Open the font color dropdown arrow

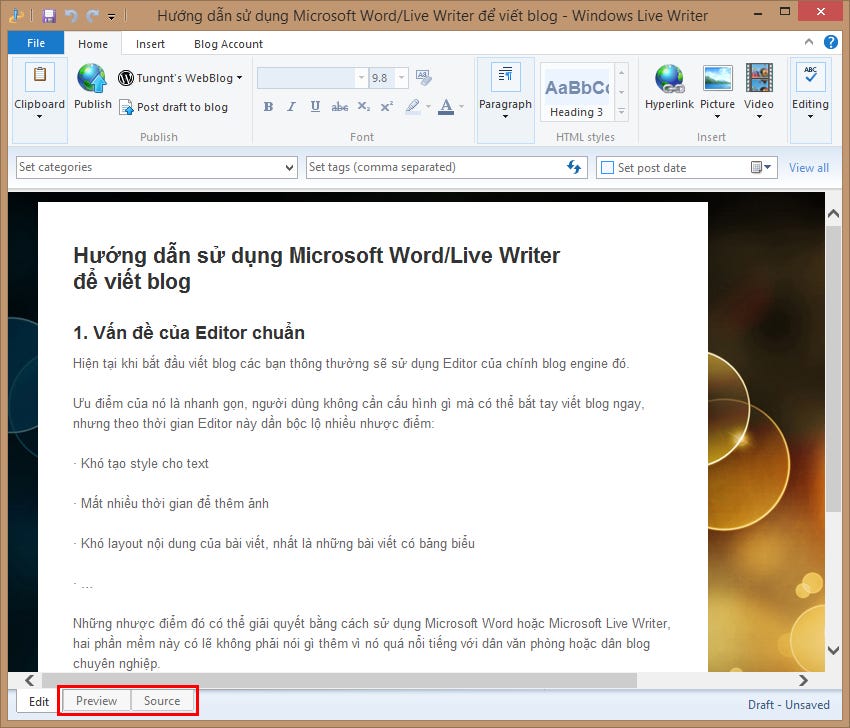click(462, 106)
